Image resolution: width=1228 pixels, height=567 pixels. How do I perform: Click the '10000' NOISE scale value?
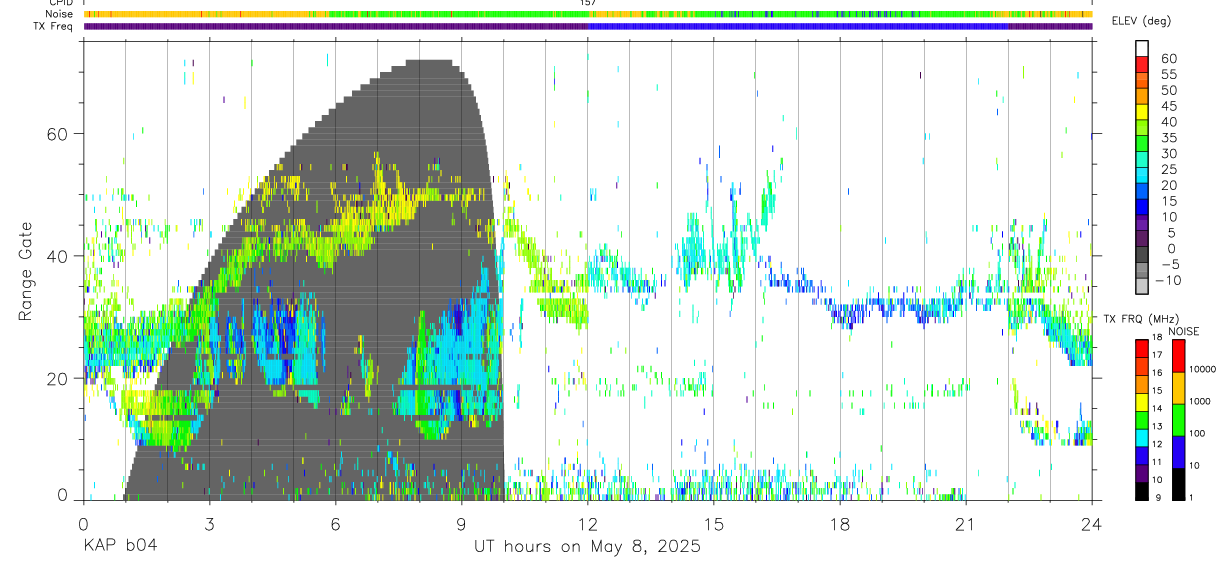pos(1203,369)
